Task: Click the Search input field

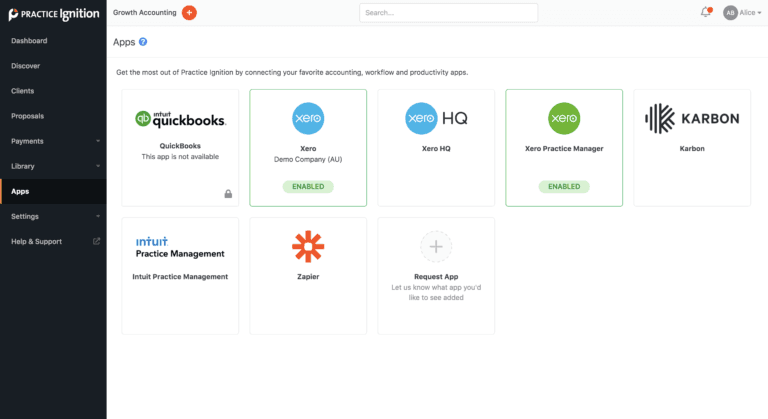Action: point(448,13)
